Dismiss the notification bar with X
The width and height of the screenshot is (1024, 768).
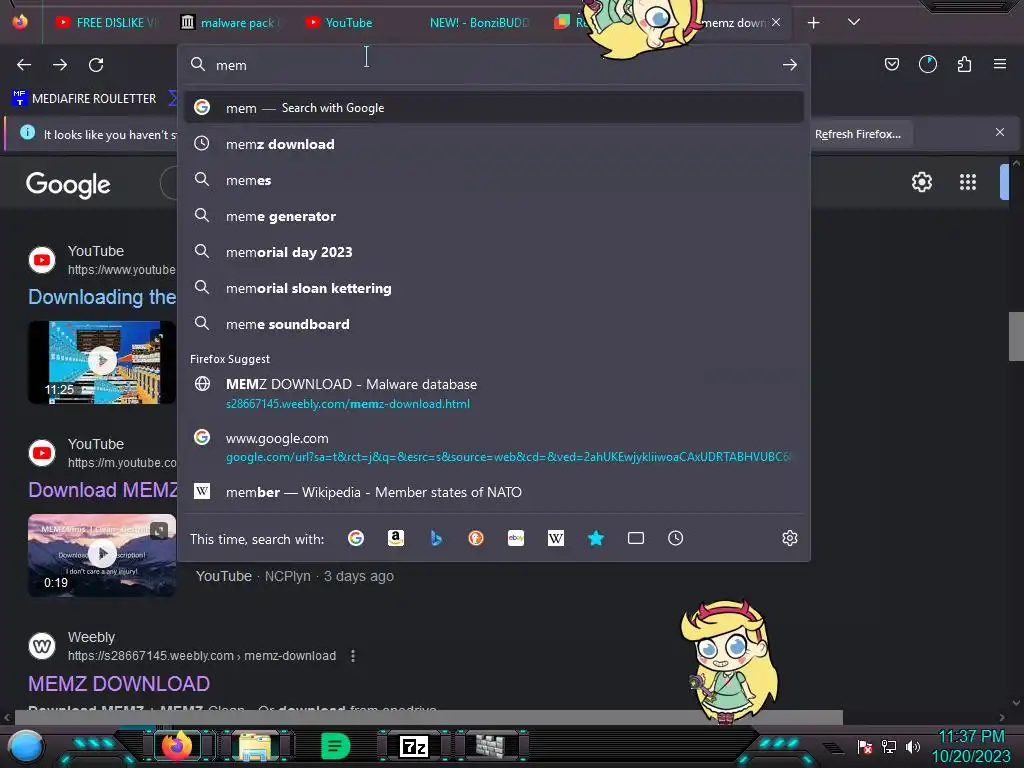click(1000, 132)
